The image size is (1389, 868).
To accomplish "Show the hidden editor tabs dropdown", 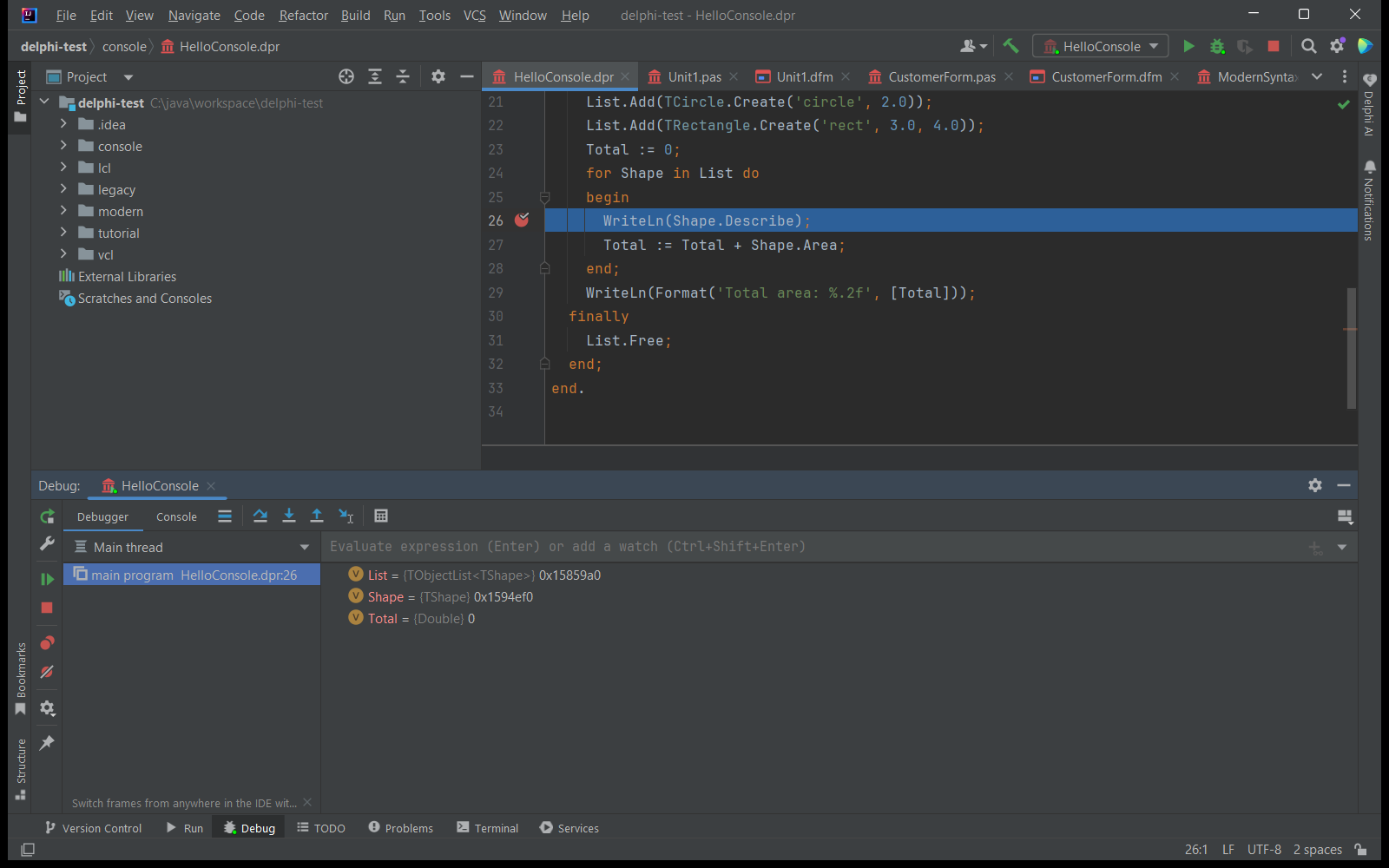I will (1317, 76).
